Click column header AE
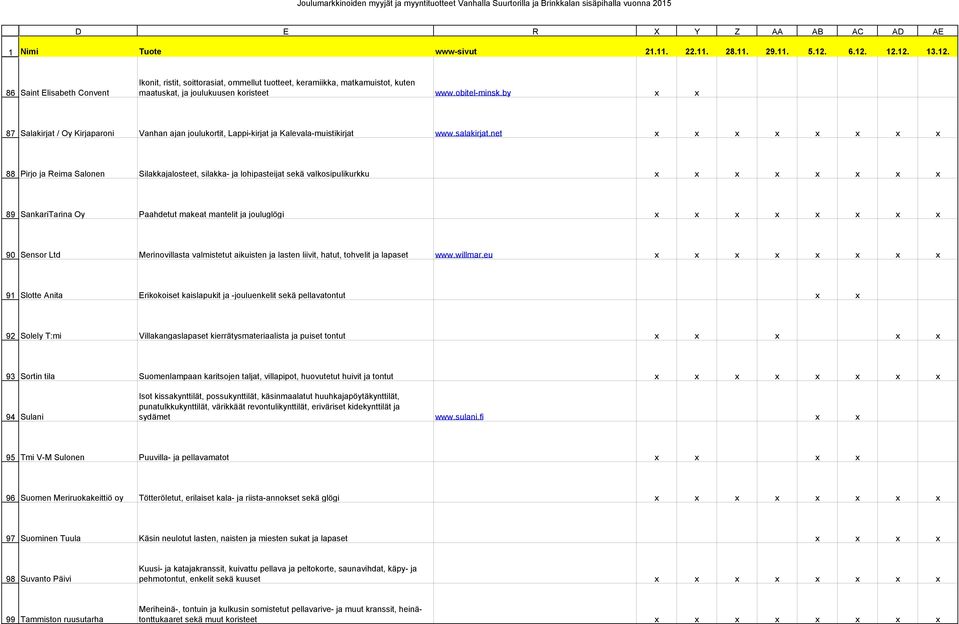 click(938, 31)
